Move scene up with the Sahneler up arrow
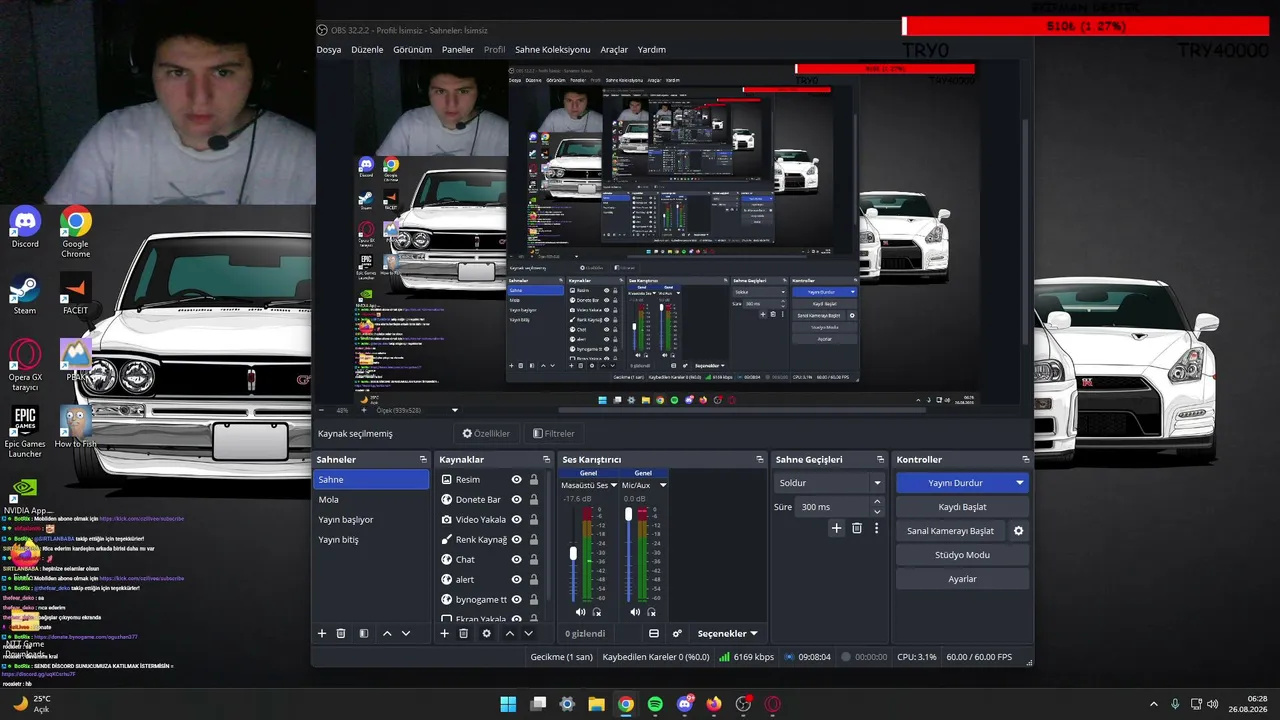The width and height of the screenshot is (1280, 720). click(387, 633)
